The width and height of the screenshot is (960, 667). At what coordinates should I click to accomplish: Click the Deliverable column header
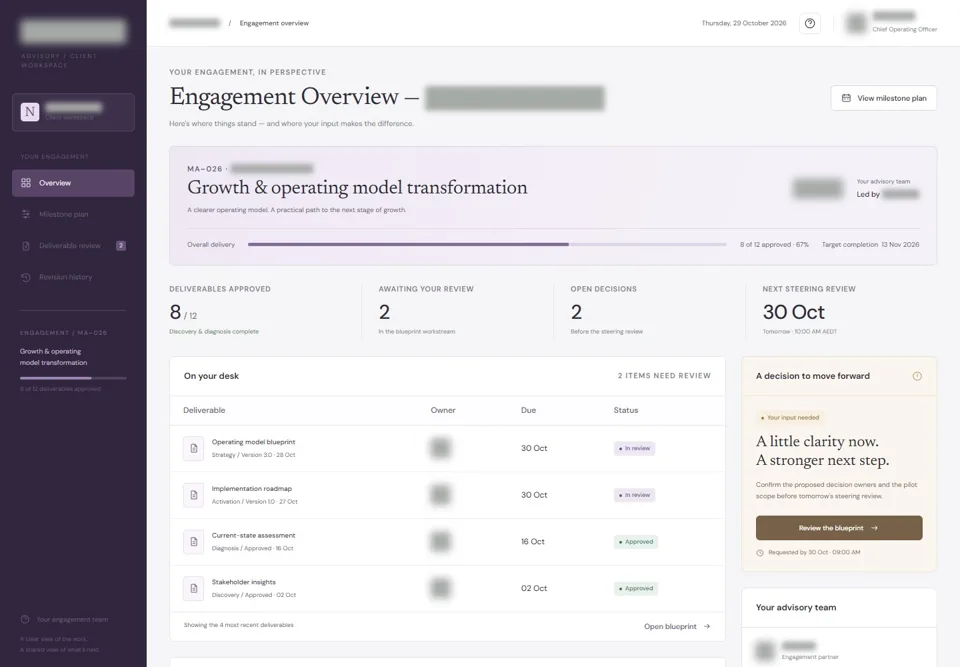204,410
